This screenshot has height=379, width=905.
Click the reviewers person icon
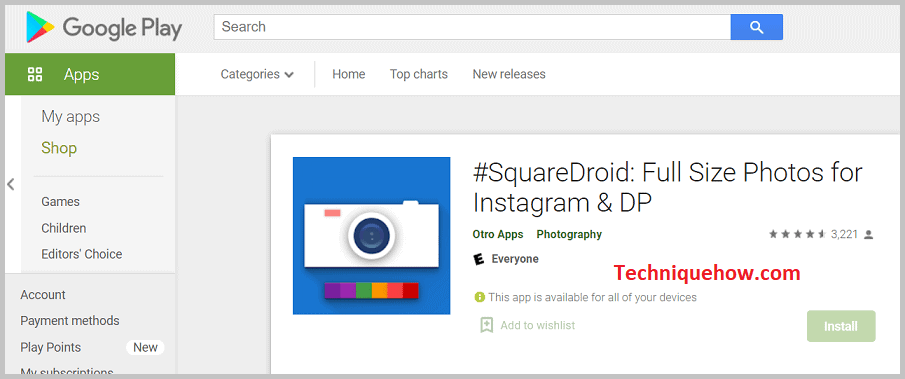(869, 235)
